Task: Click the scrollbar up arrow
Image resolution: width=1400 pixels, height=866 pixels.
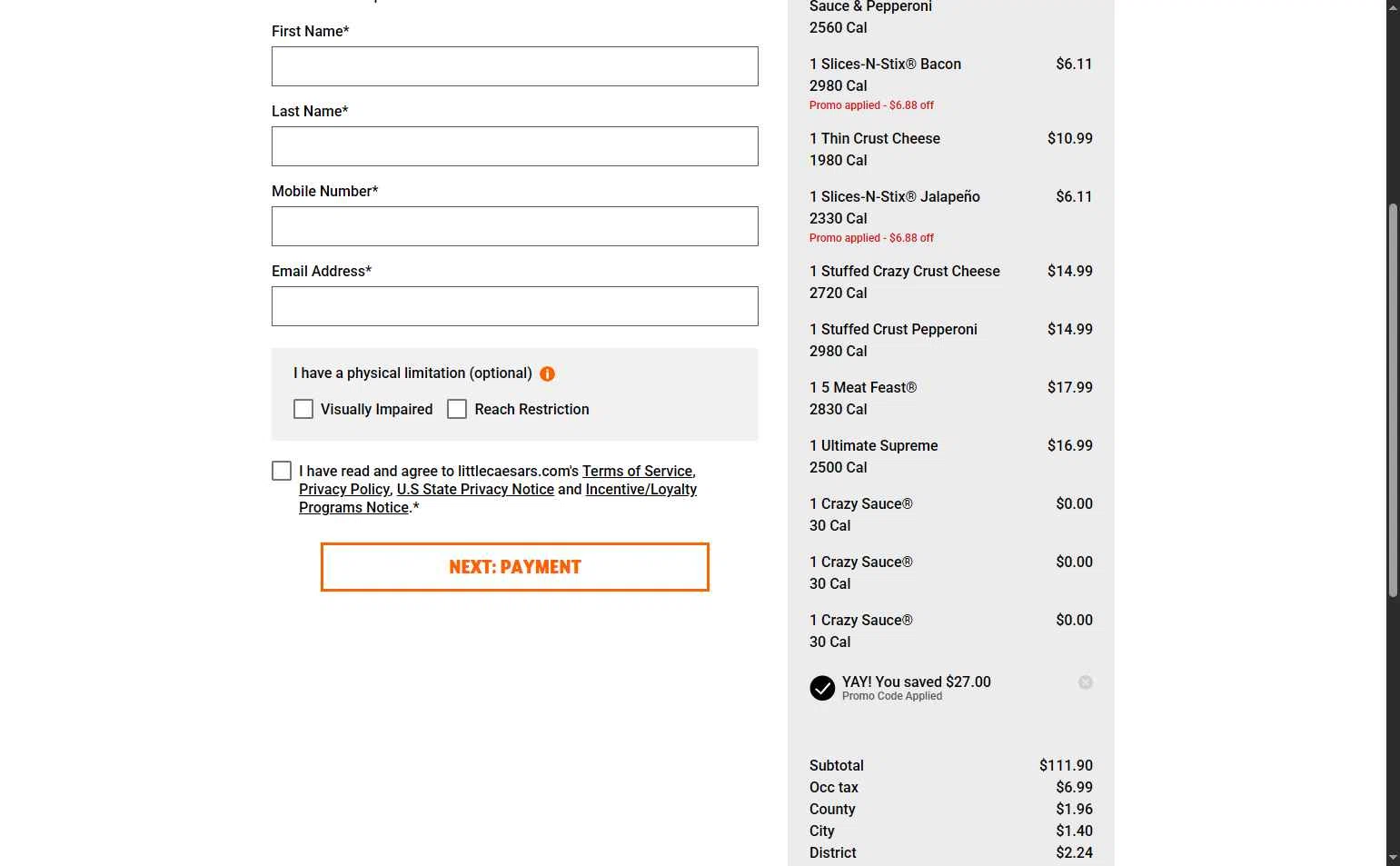Action: [1393, 7]
